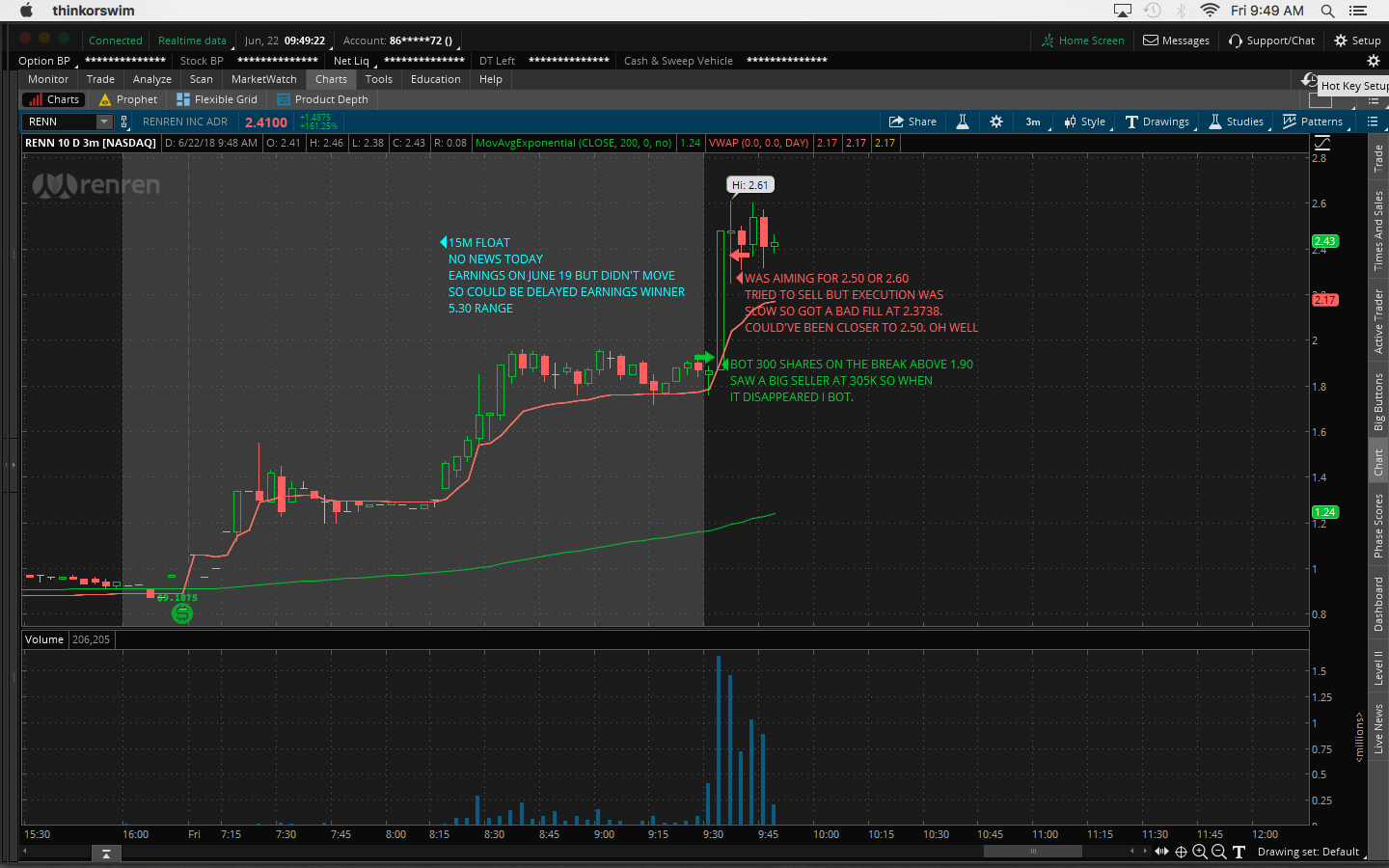Switch to the Help tab
The image size is (1389, 868).
point(491,79)
